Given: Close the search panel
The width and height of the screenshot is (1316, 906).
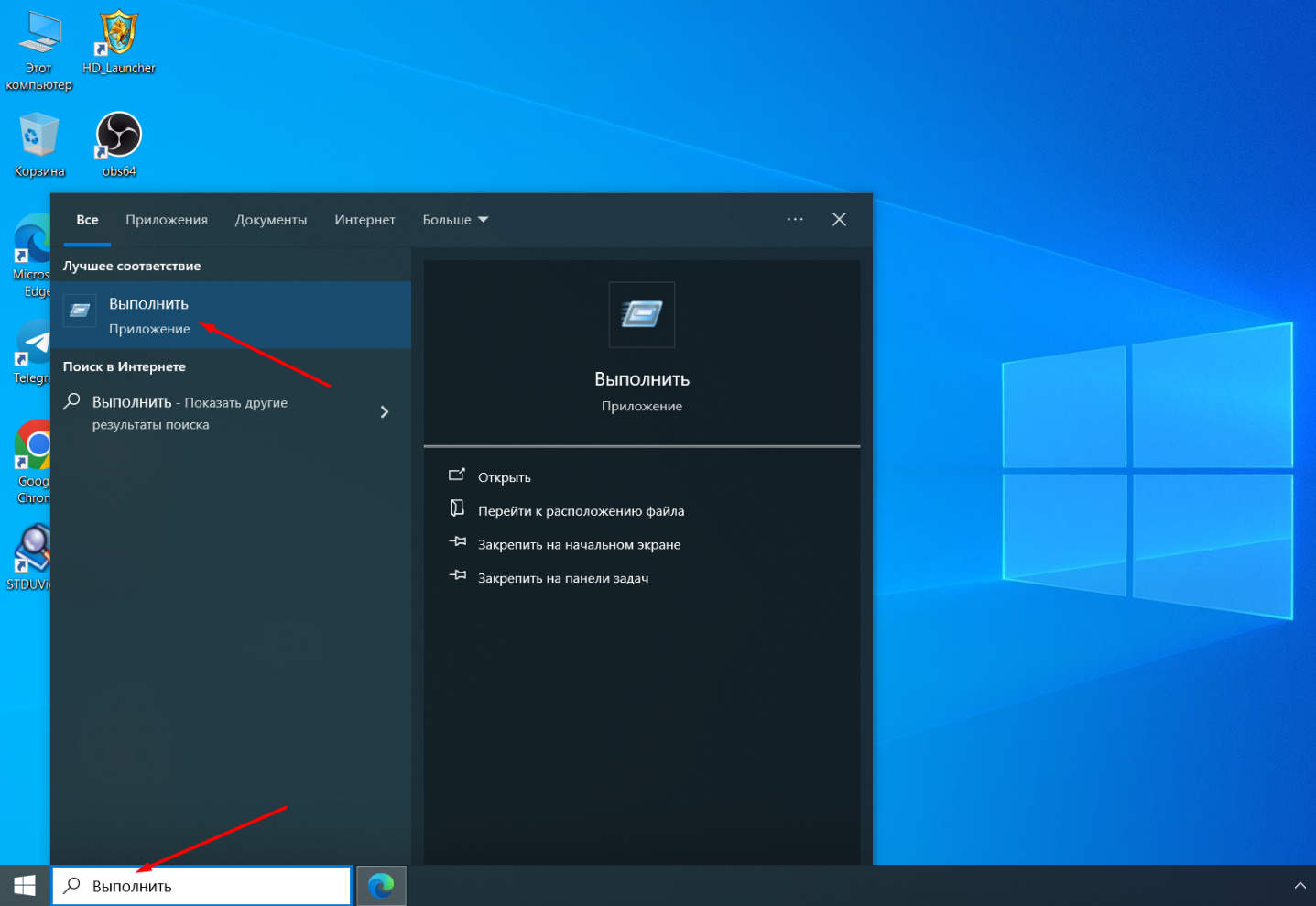Looking at the screenshot, I should coord(839,219).
